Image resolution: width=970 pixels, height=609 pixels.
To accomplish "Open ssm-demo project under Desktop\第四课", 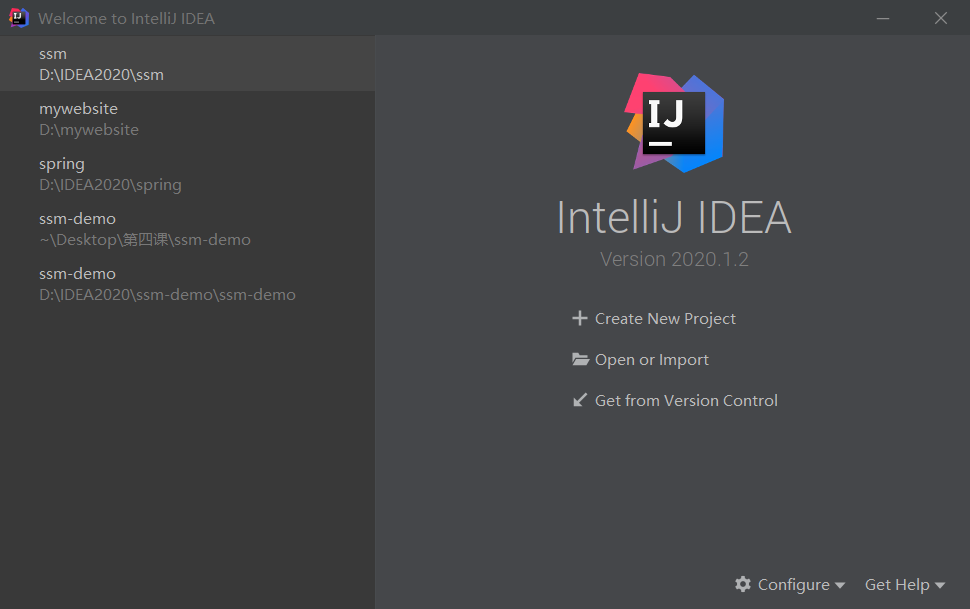I will [187, 229].
